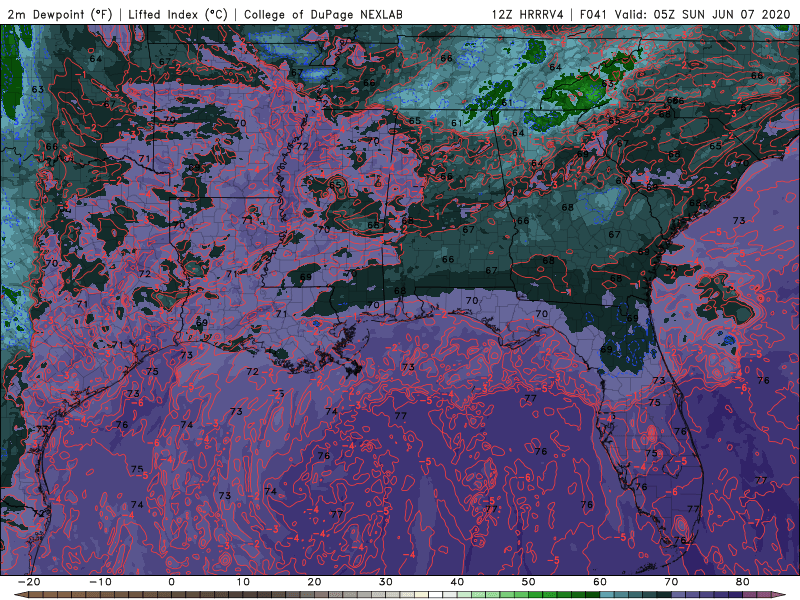Viewport: 800px width, 600px height.
Task: Click the 20 label on the color scale
Action: (x=314, y=582)
